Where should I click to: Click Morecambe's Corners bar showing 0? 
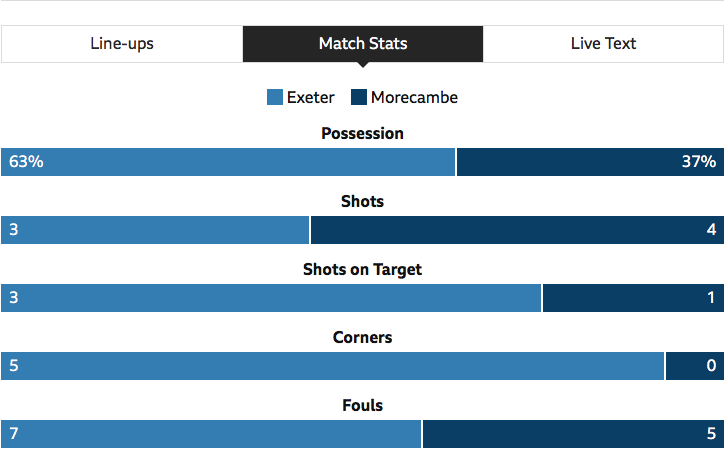(695, 366)
